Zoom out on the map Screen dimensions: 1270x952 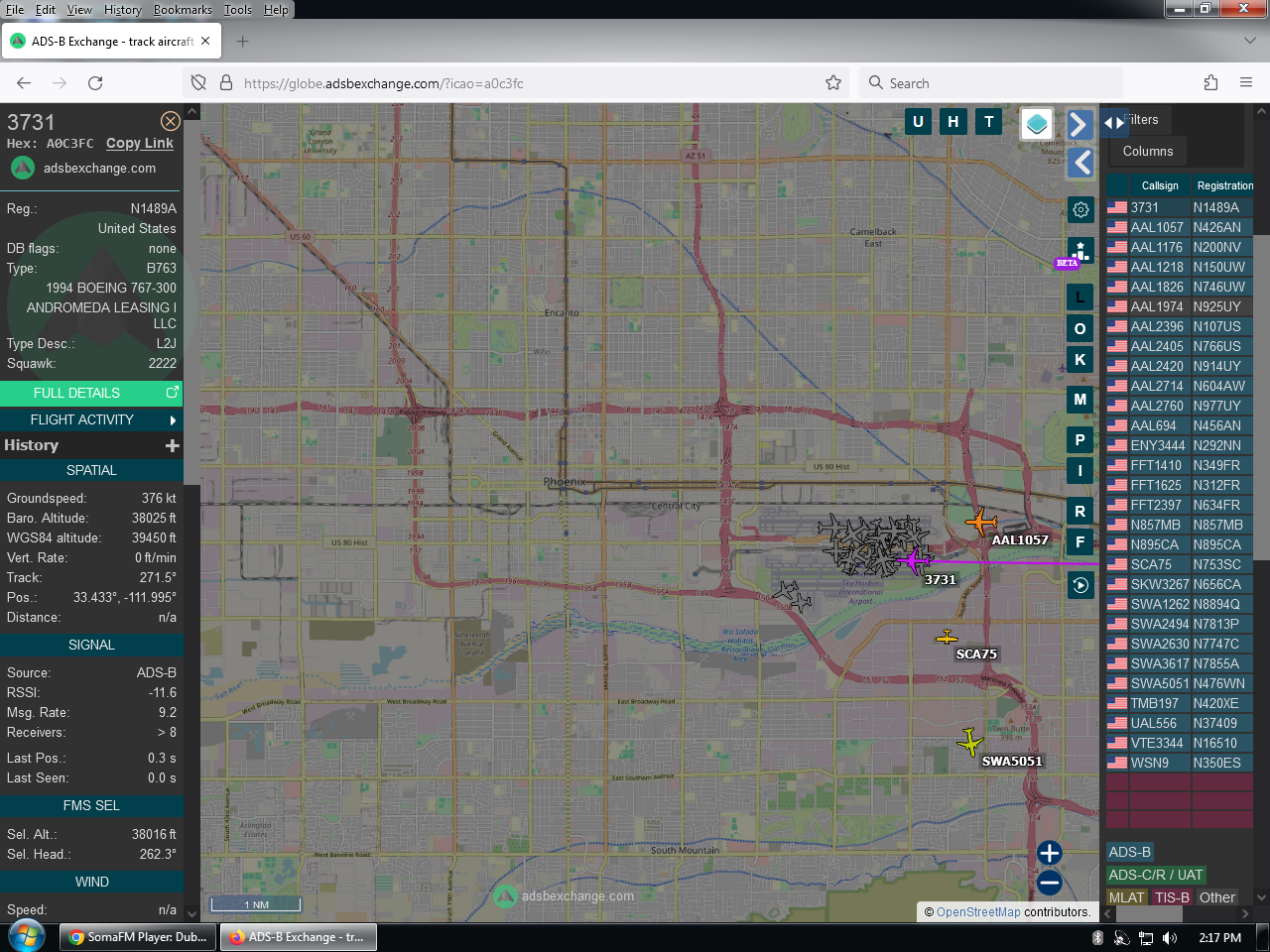point(1050,883)
